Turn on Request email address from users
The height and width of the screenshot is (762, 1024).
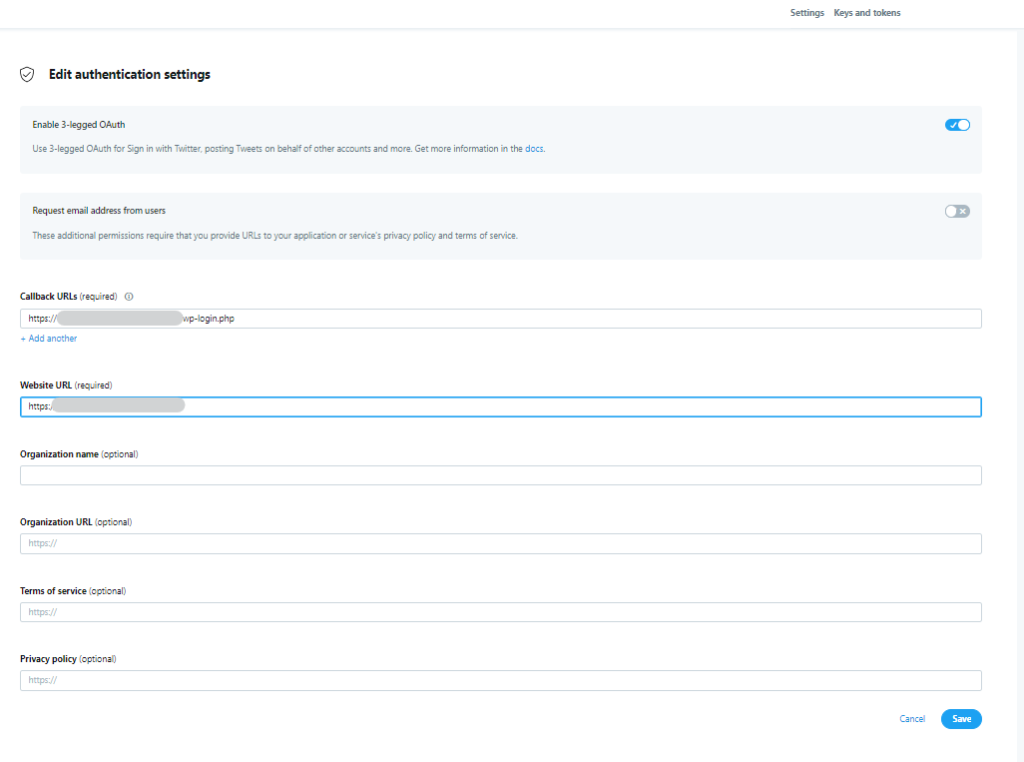957,211
